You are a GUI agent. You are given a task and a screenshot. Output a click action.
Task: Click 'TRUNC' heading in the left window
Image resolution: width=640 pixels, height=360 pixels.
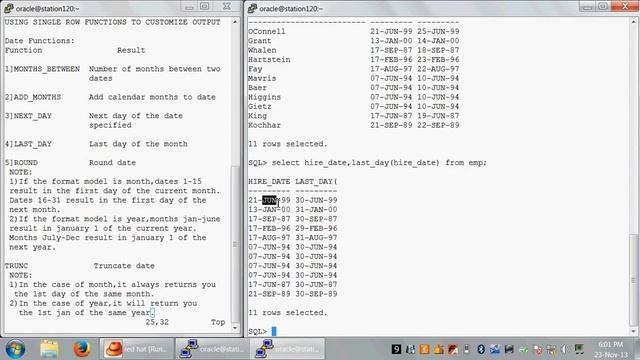pos(16,266)
